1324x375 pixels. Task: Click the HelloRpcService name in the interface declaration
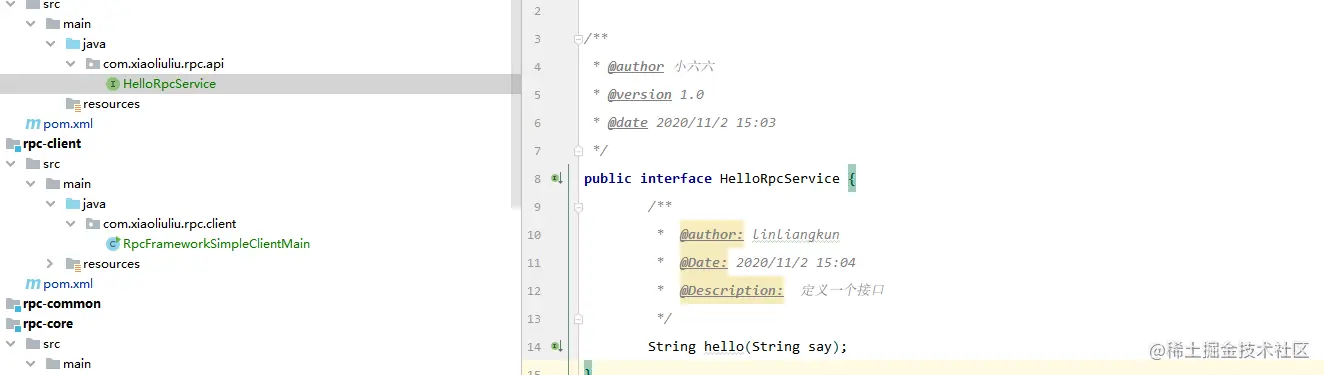780,178
